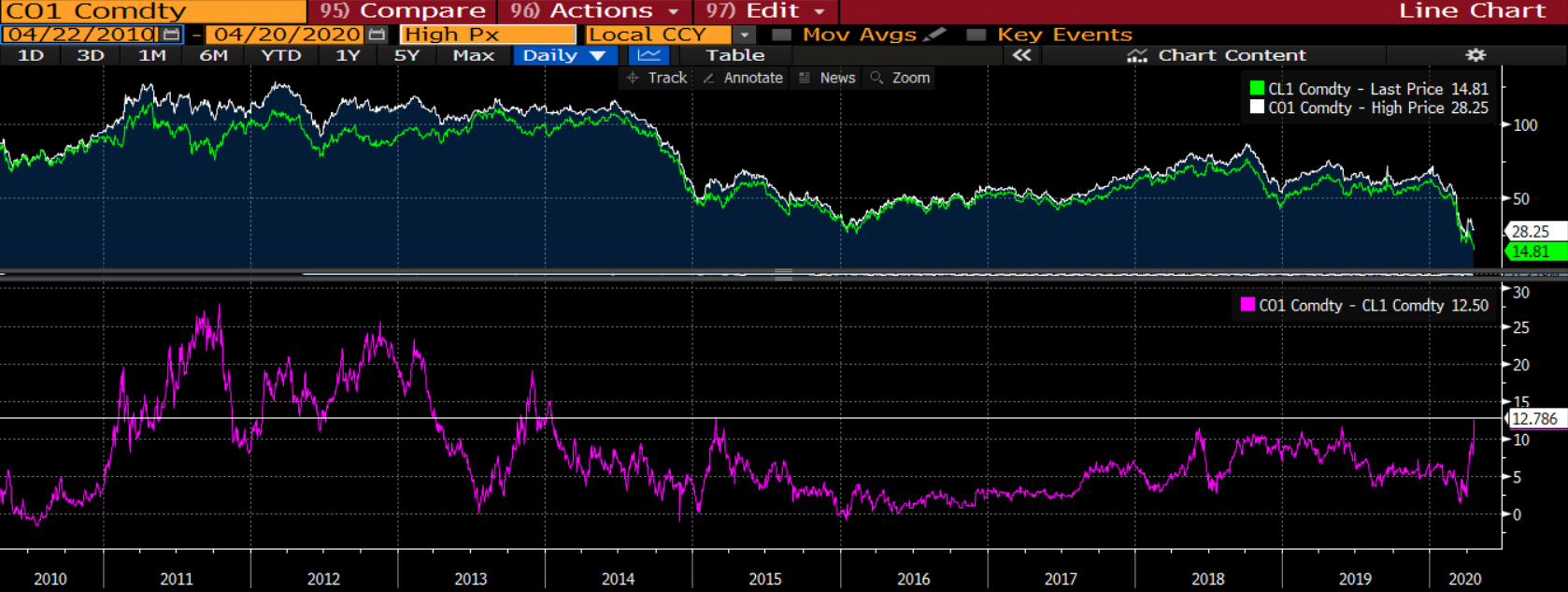Expand the Local CCY currency dropdown
Viewport: 1568px width, 592px height.
(745, 35)
